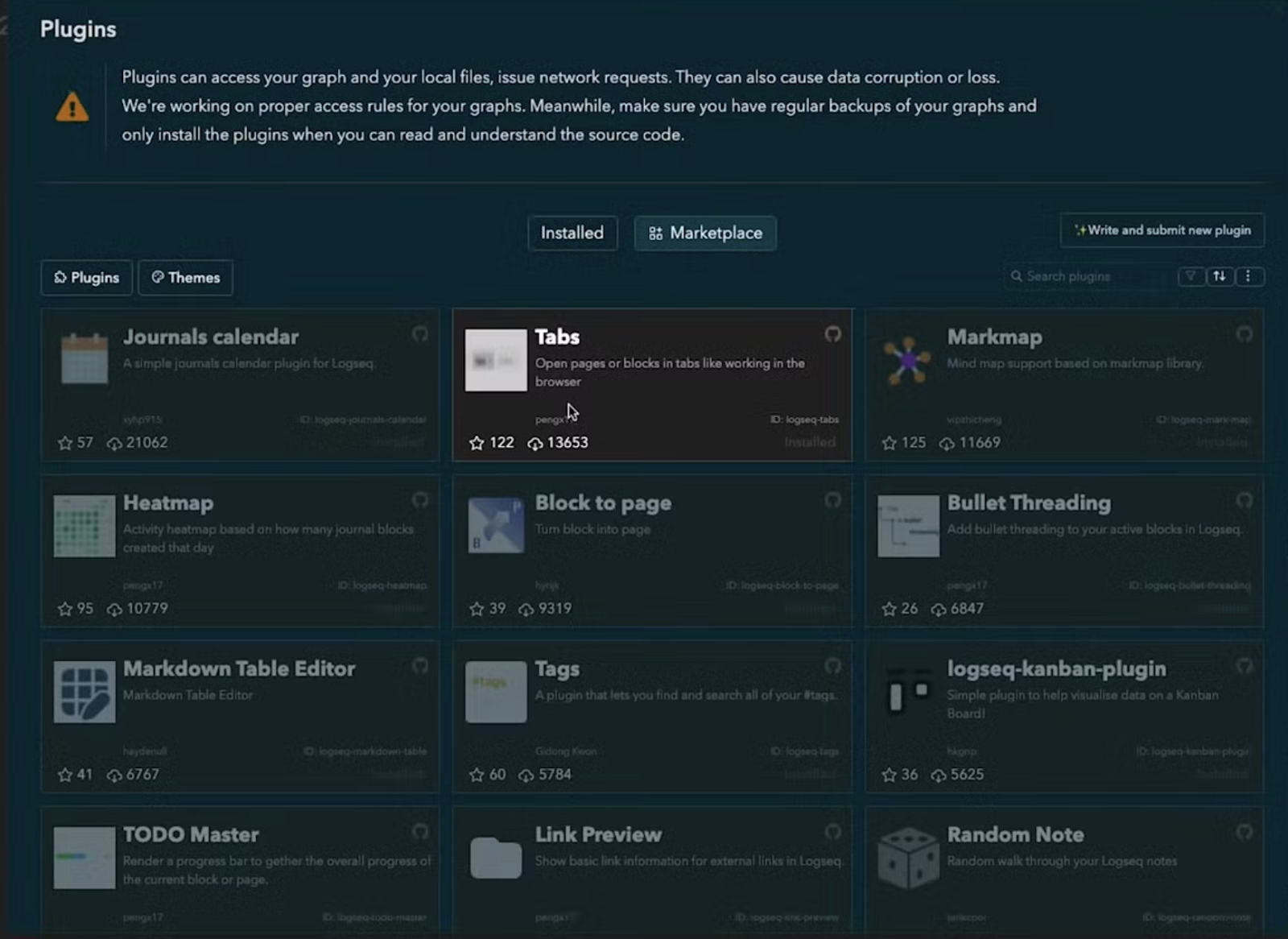The image size is (1288, 939).
Task: Click the GitHub icon on the Heatmap card
Action: (421, 501)
